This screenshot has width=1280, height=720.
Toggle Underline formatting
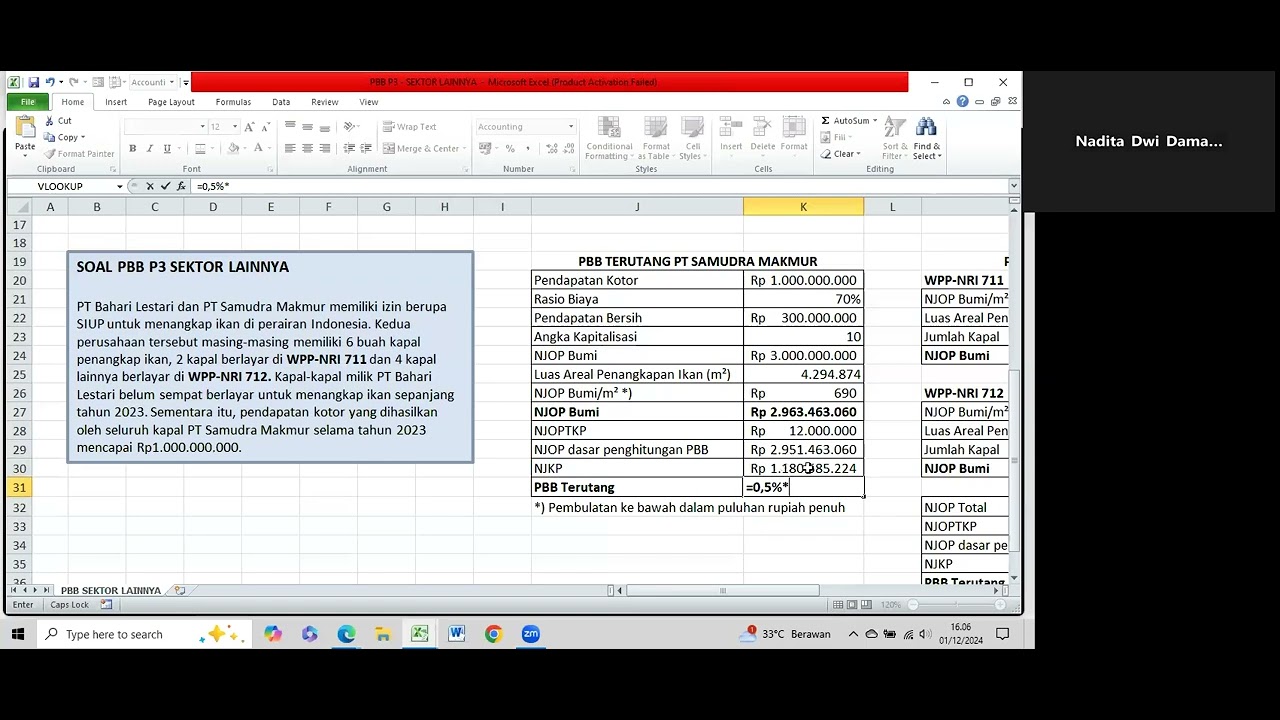pos(167,148)
